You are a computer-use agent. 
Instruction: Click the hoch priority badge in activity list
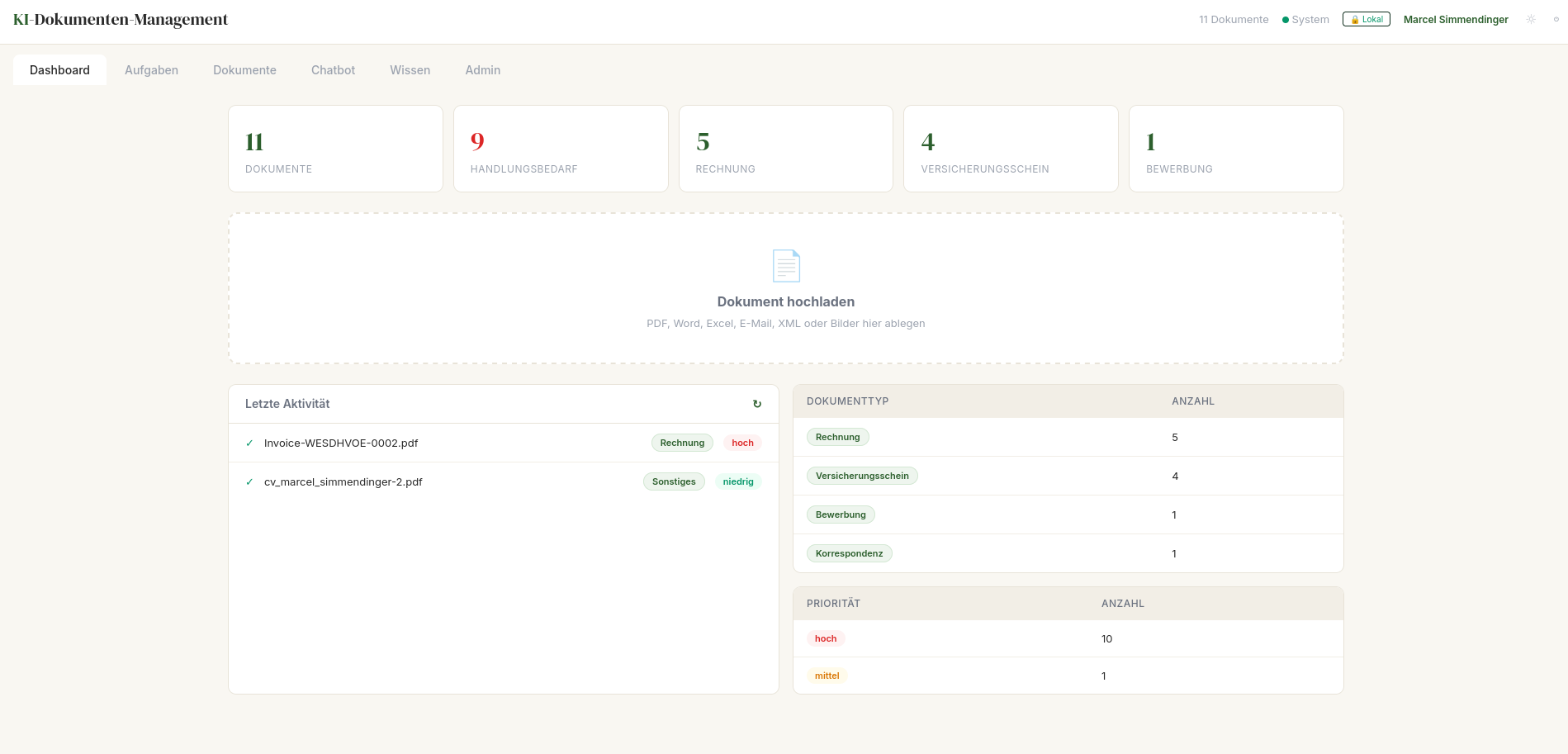(x=741, y=443)
